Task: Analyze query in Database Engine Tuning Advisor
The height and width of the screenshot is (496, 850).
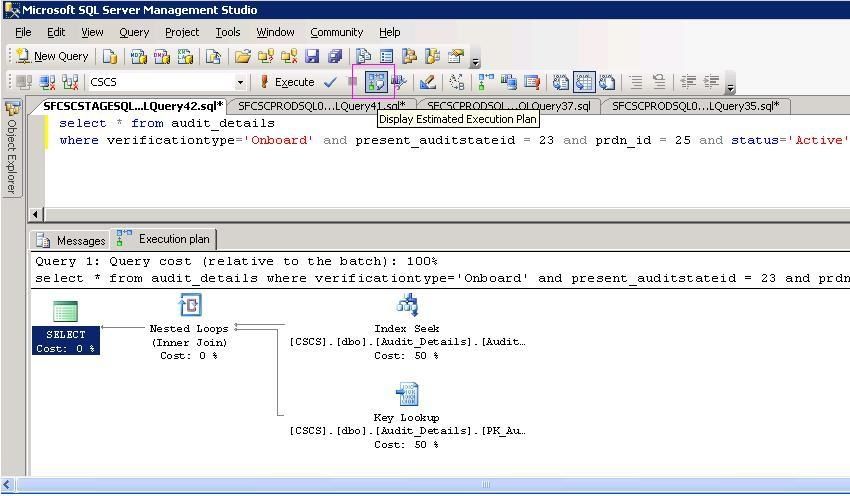Action: [x=399, y=82]
